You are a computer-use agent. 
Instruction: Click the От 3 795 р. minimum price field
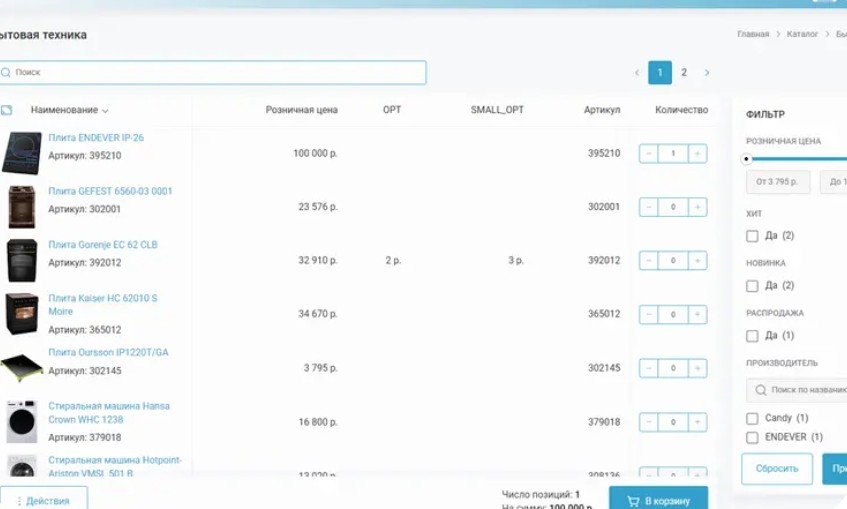pyautogui.click(x=778, y=182)
